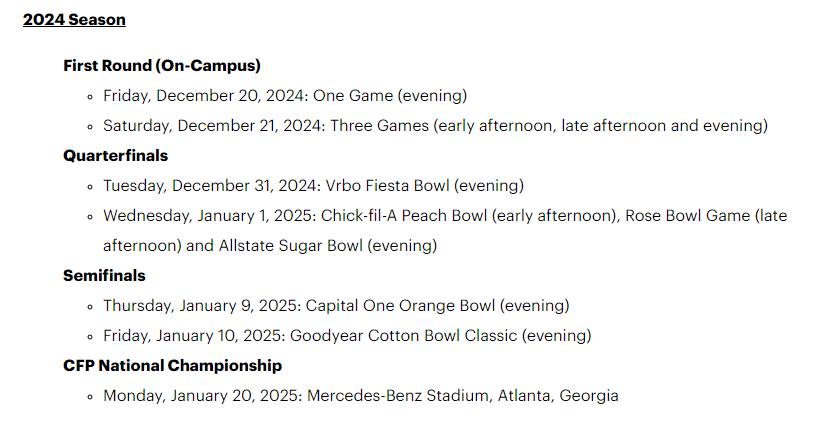Image resolution: width=830 pixels, height=432 pixels.
Task: Select the "Quarterfinals" heading
Action: pyautogui.click(x=115, y=155)
